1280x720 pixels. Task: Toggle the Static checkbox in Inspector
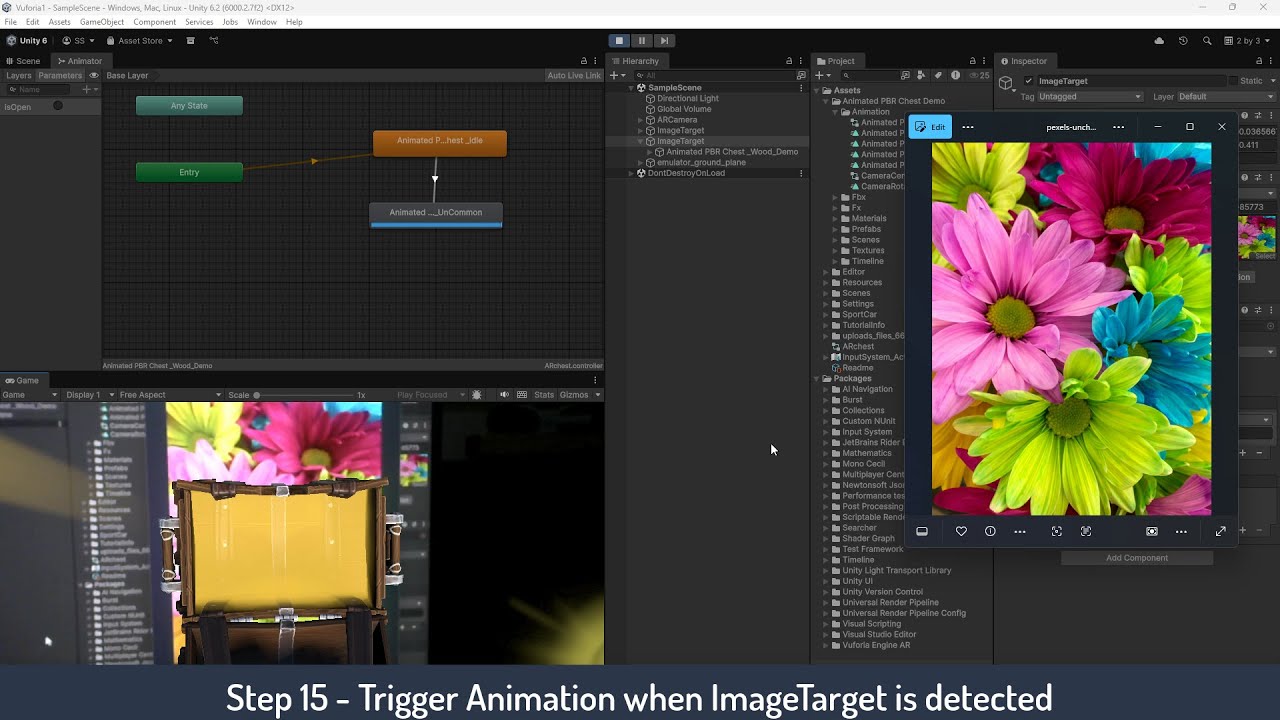coord(1234,81)
